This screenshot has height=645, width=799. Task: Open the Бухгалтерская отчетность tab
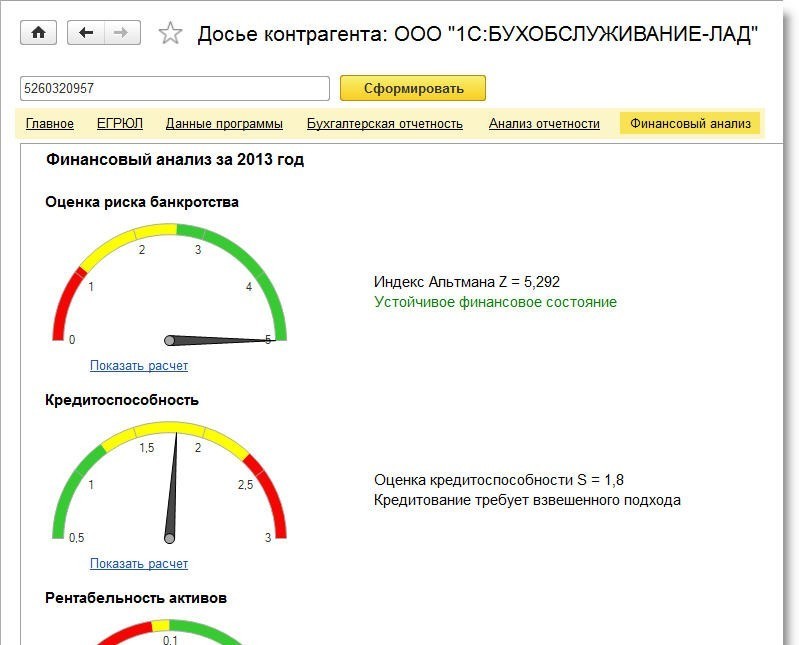point(385,124)
